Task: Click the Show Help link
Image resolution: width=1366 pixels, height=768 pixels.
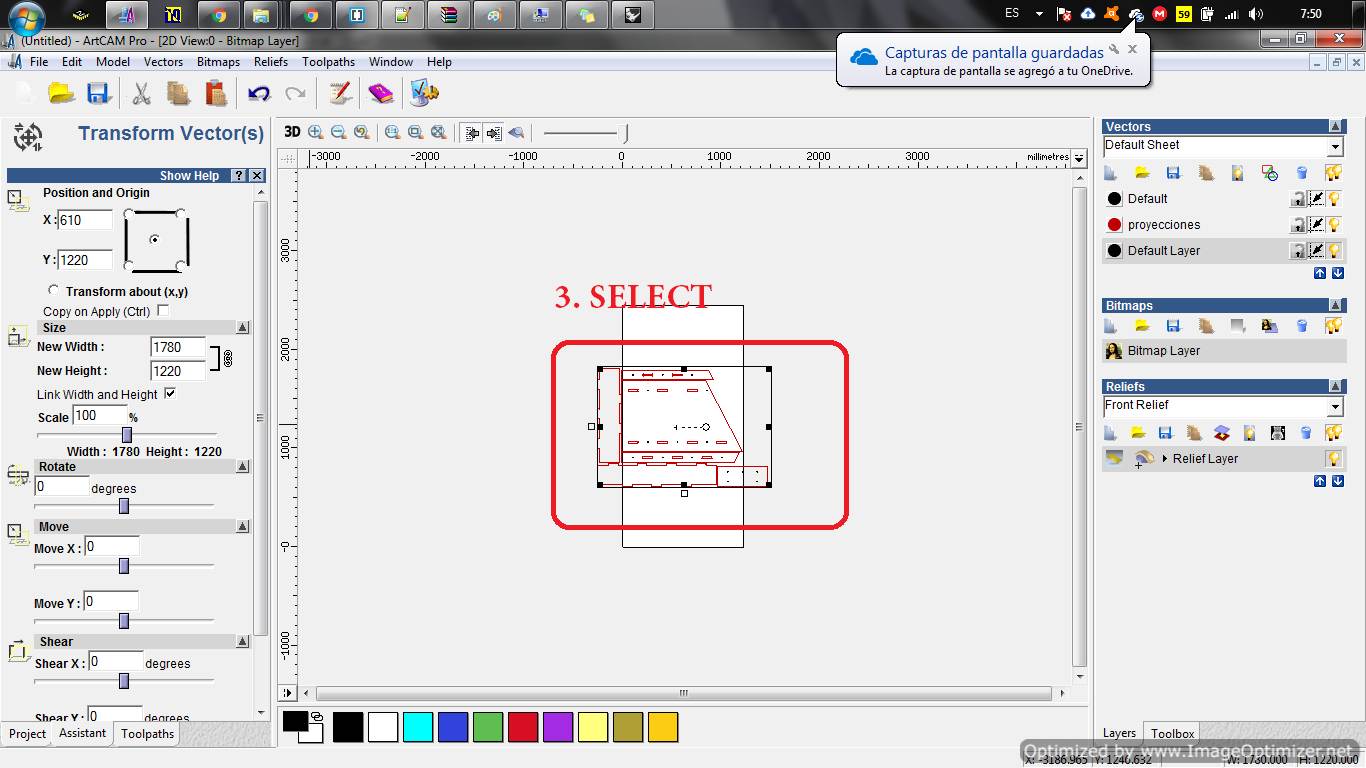Action: [189, 176]
